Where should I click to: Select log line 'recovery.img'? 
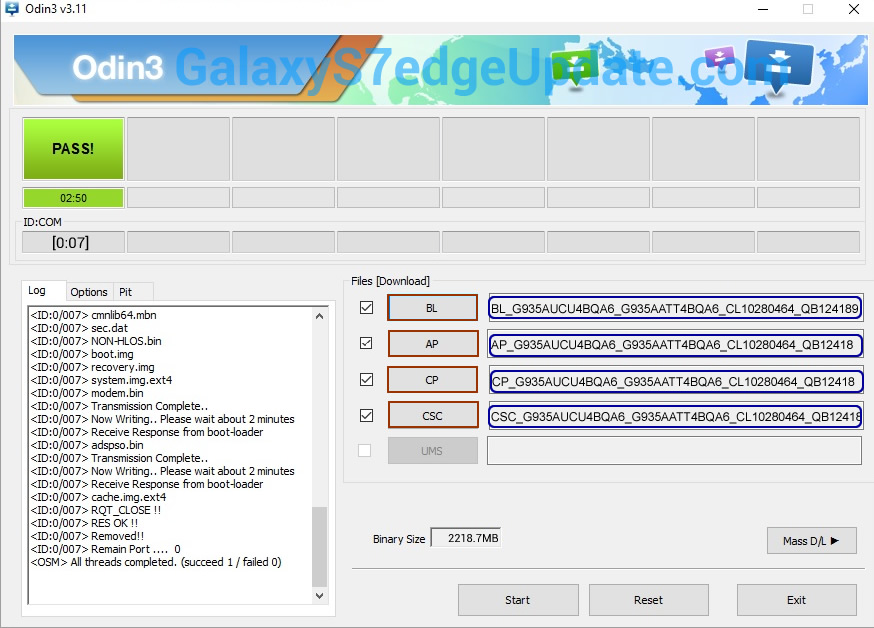[x=93, y=367]
